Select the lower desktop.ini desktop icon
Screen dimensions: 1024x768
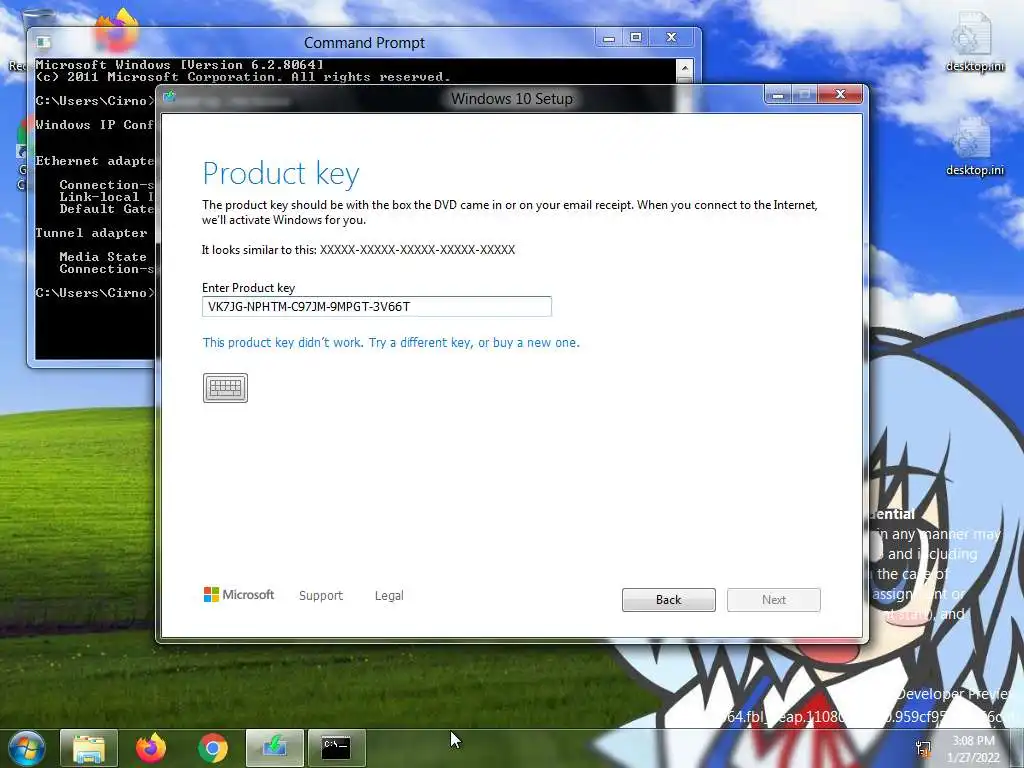coord(974,147)
